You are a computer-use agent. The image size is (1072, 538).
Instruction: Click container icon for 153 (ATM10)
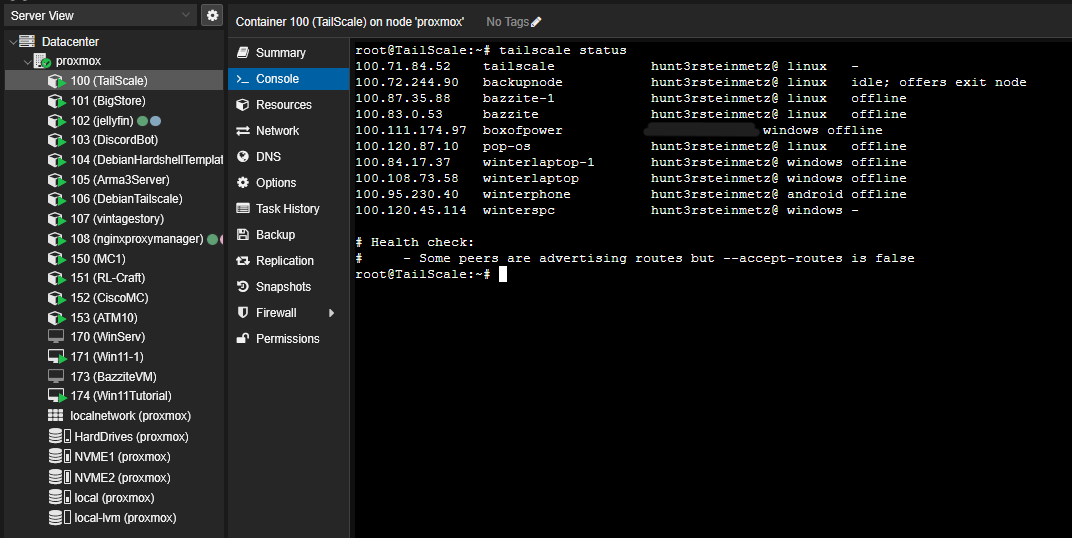tap(57, 318)
